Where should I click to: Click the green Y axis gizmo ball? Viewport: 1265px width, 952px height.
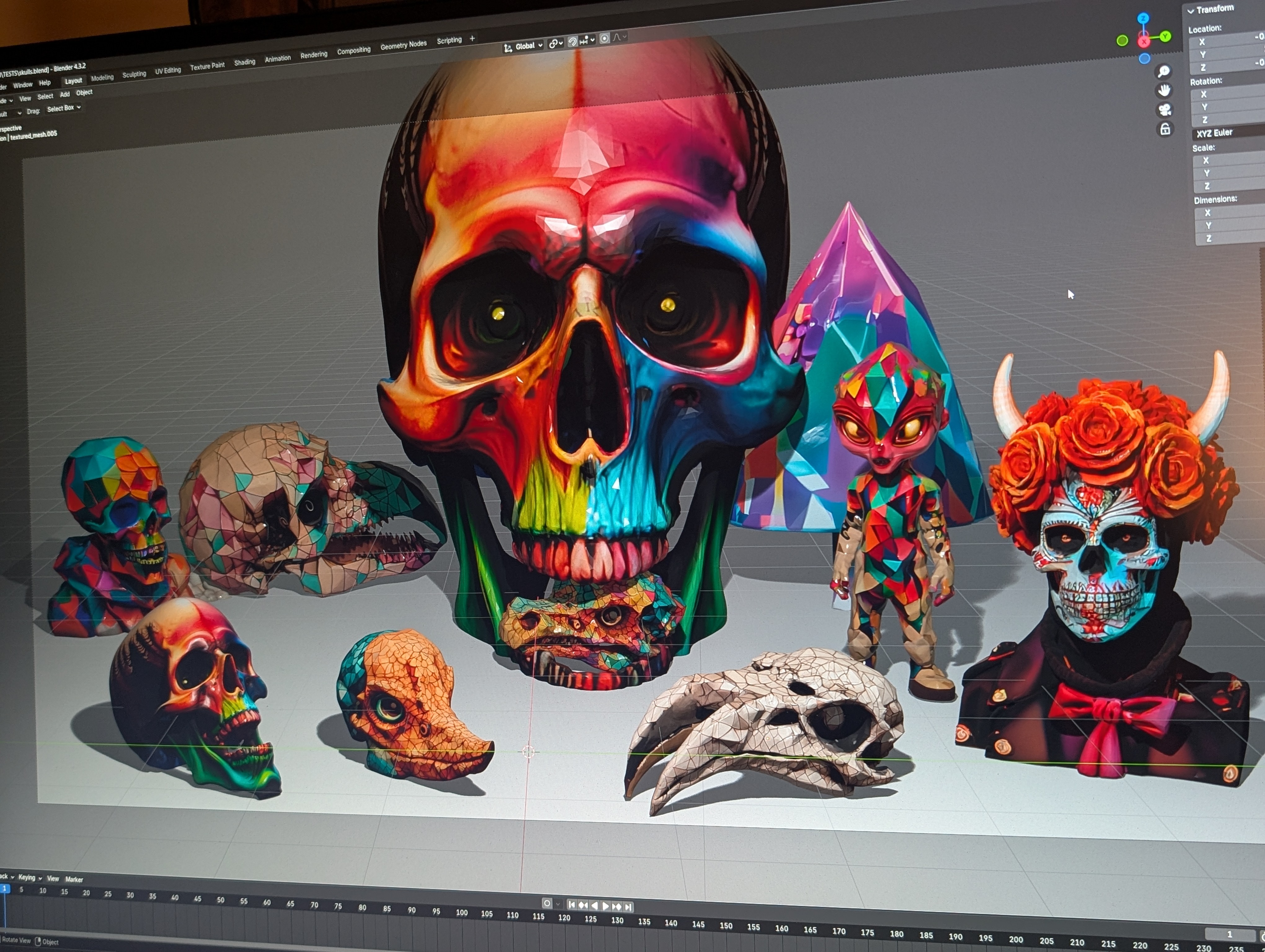(1165, 37)
